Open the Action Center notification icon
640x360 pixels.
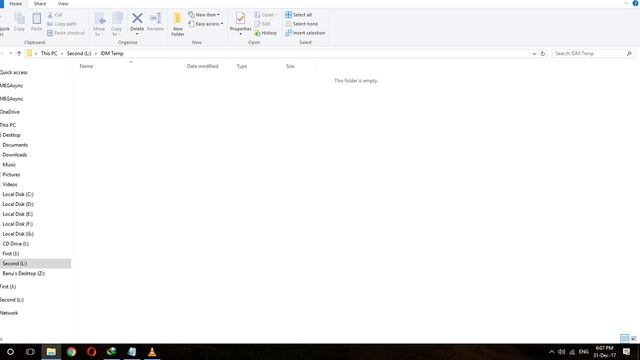point(627,351)
